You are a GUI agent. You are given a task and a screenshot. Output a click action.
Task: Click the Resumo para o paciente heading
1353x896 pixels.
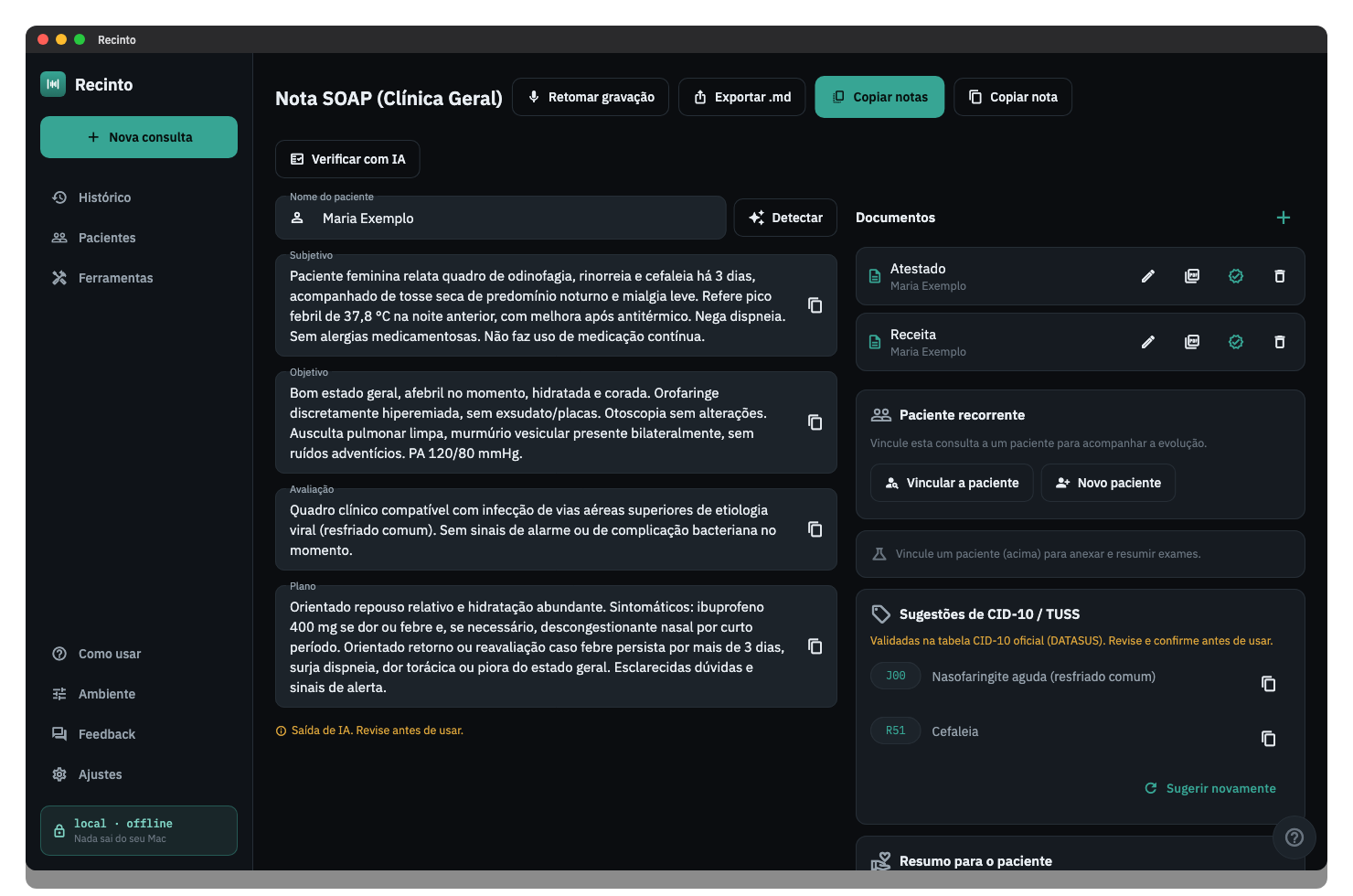click(x=975, y=861)
